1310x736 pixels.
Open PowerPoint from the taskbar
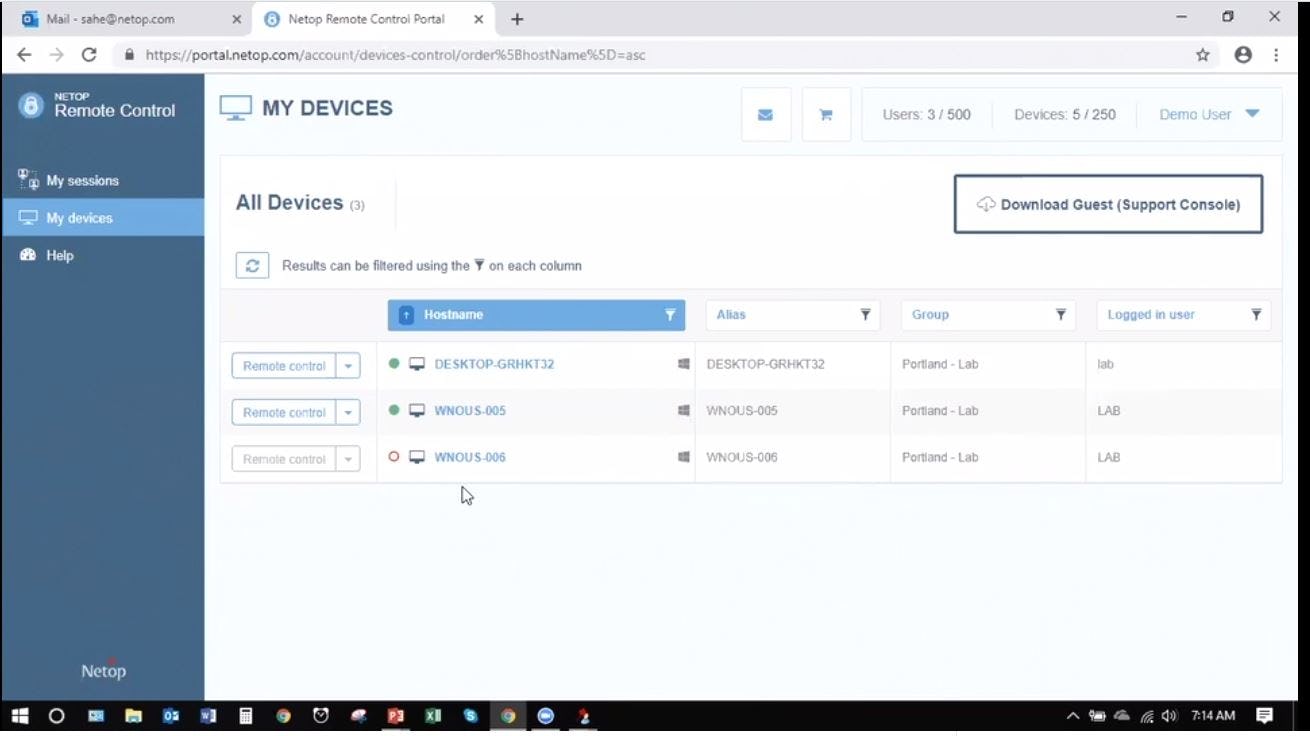[x=396, y=716]
